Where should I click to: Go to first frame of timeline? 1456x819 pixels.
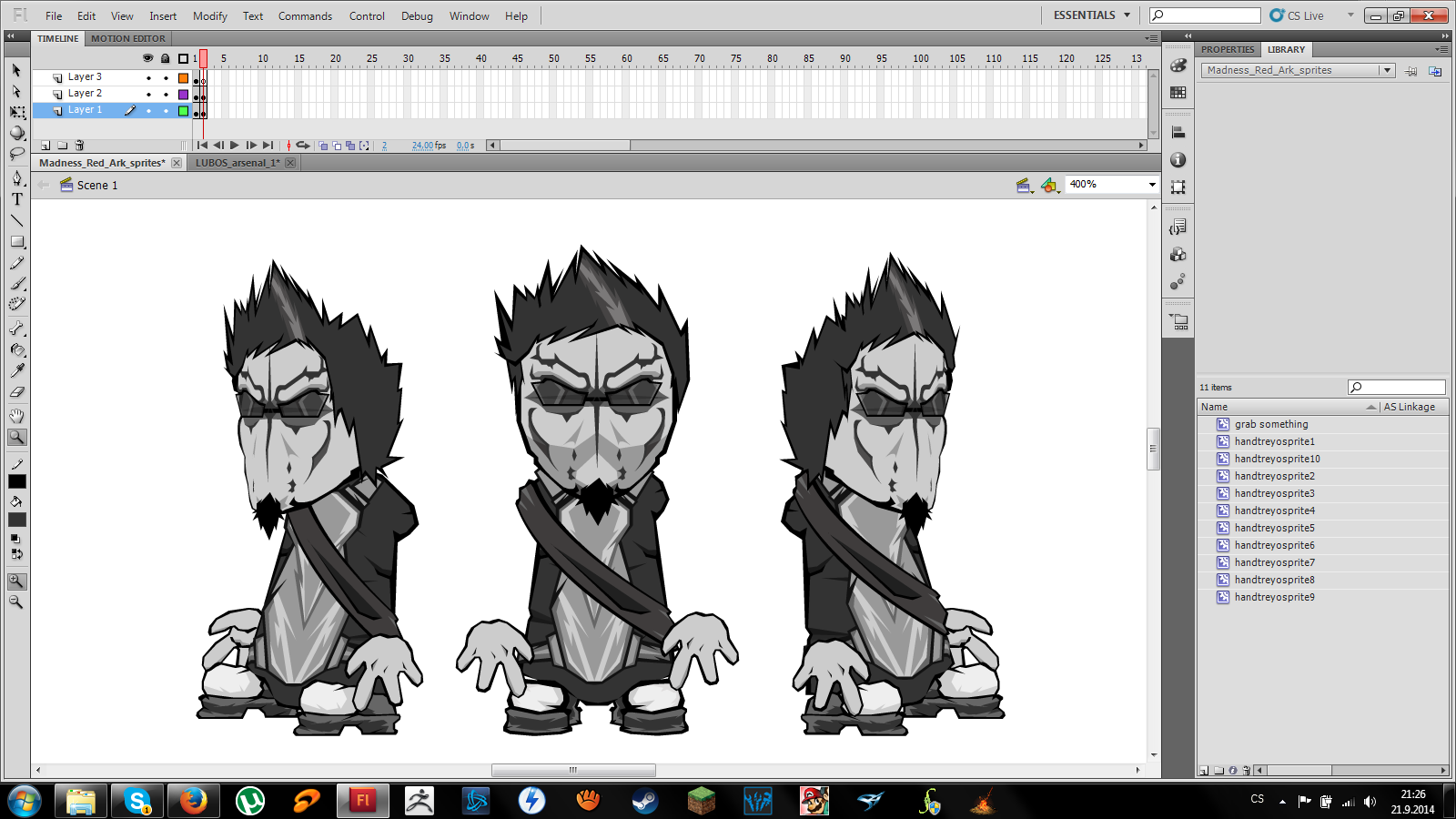coord(202,146)
